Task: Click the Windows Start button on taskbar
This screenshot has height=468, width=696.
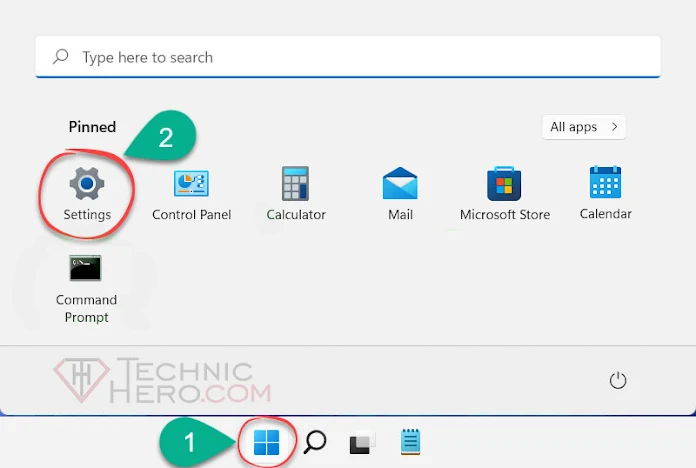Action: (266, 442)
